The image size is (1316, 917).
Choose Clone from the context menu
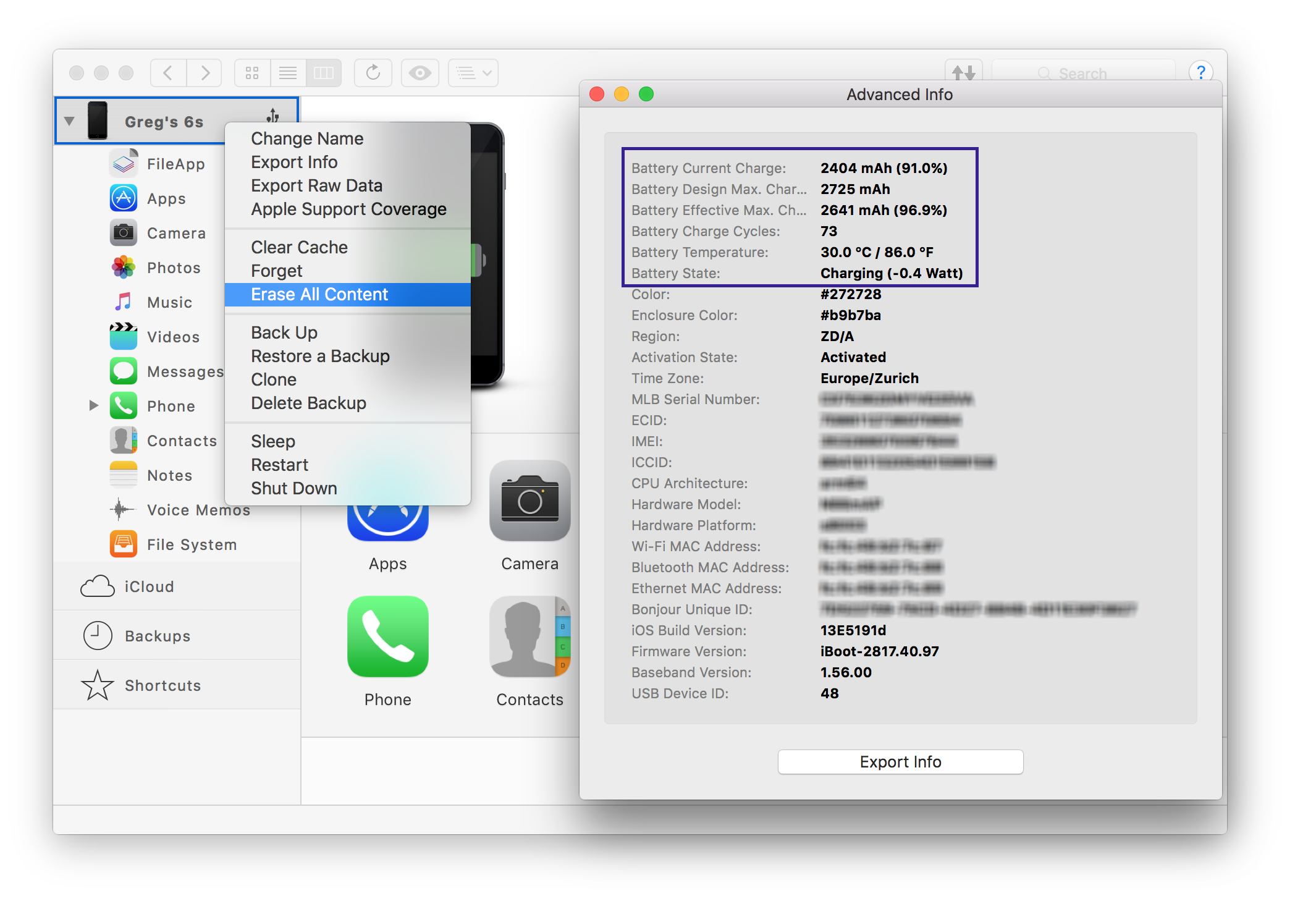pos(348,379)
